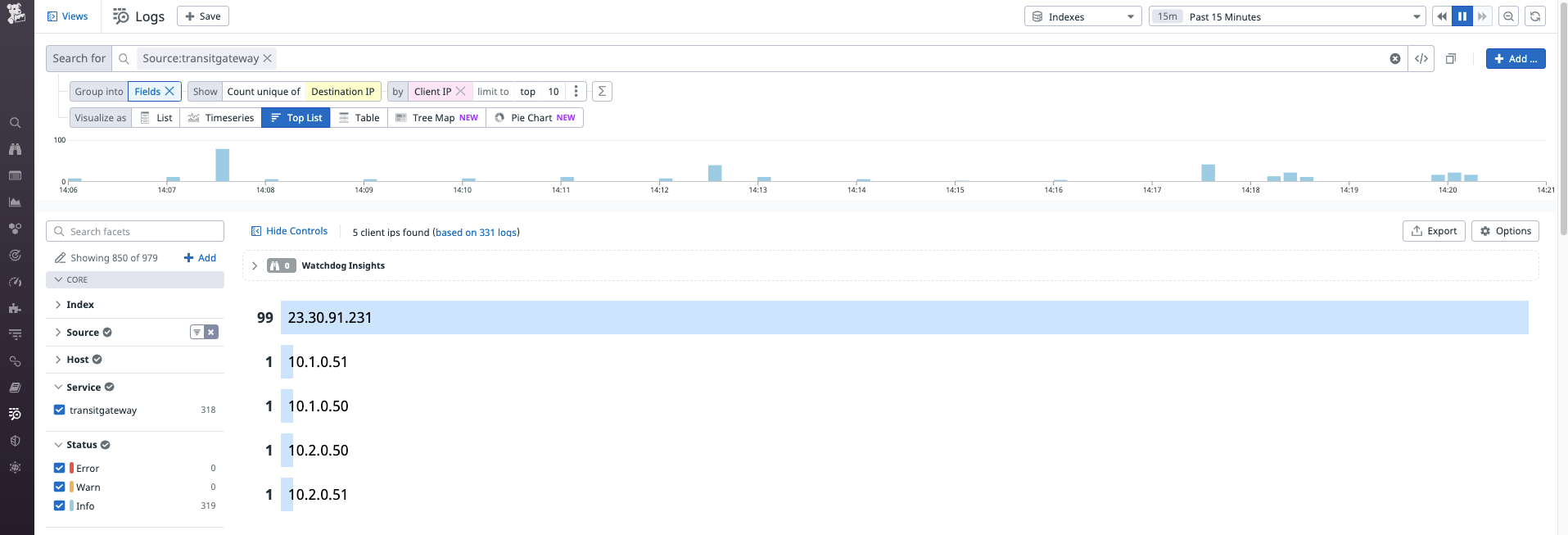
Task: Click the Hide Controls link
Action: (289, 231)
